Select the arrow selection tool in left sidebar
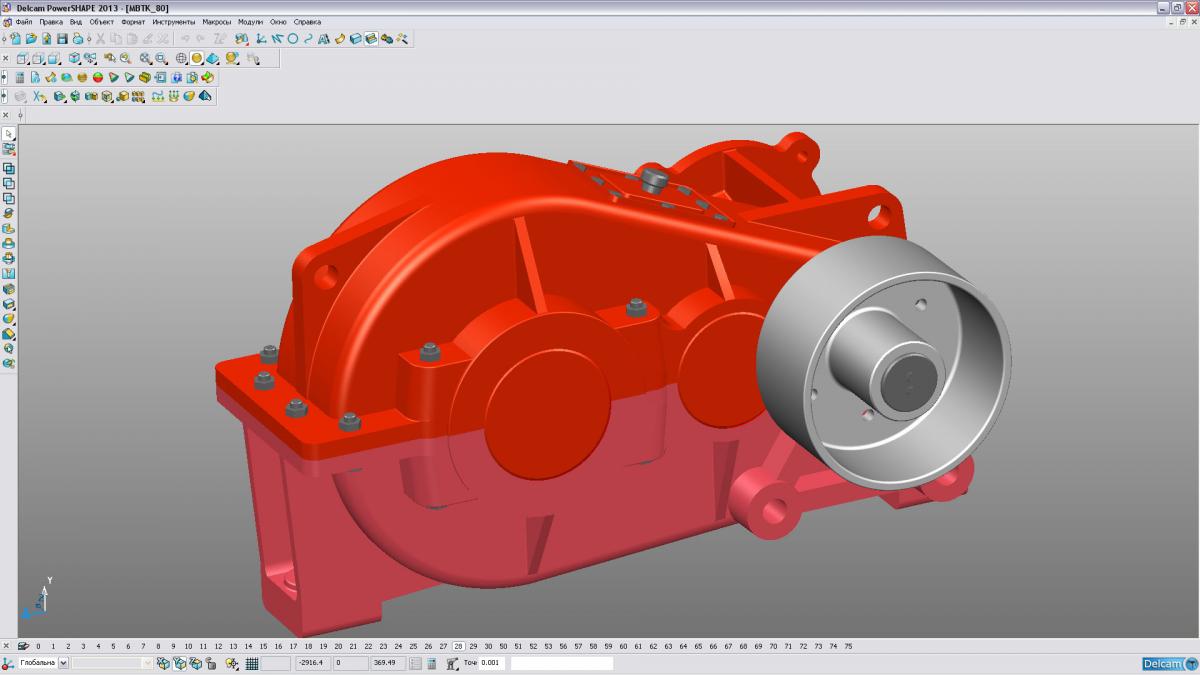The image size is (1200, 675). pyautogui.click(x=9, y=133)
